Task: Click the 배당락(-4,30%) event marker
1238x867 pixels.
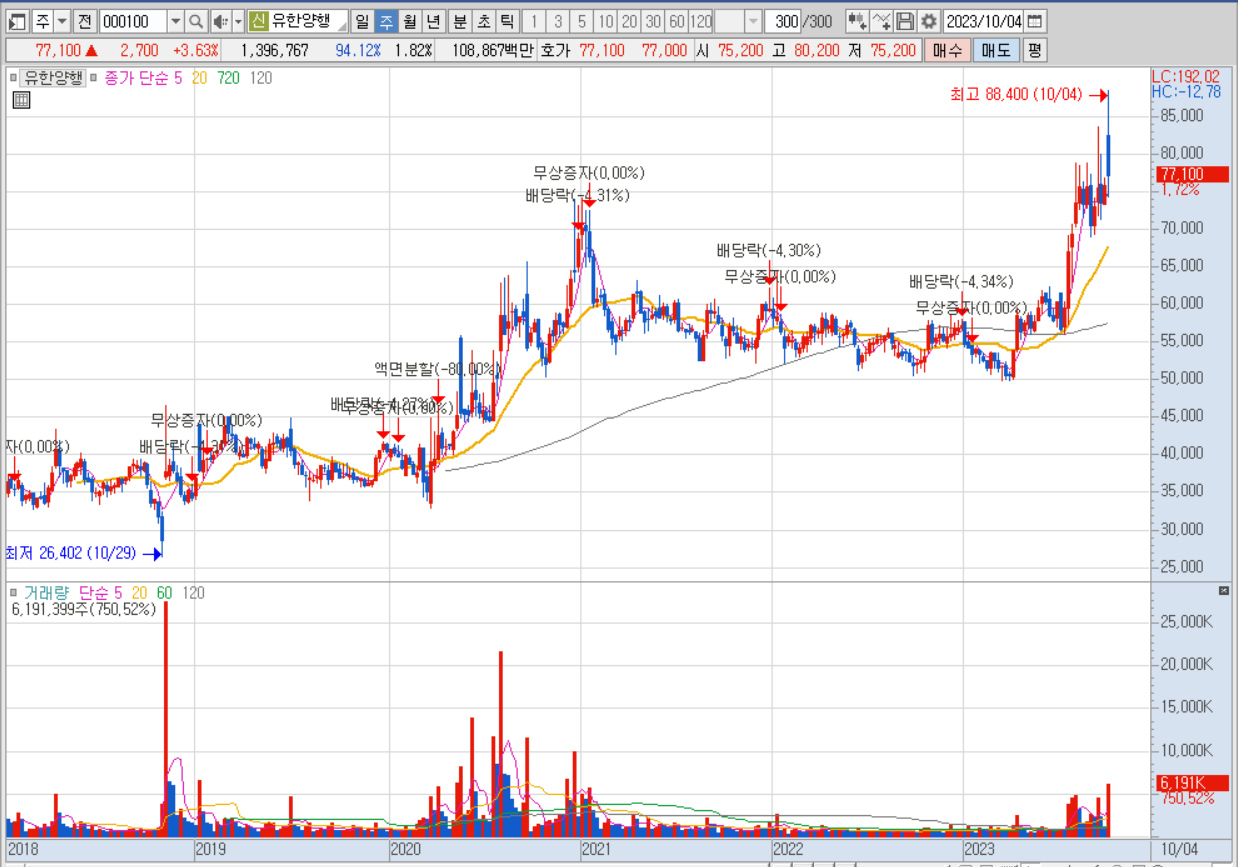Action: click(768, 250)
